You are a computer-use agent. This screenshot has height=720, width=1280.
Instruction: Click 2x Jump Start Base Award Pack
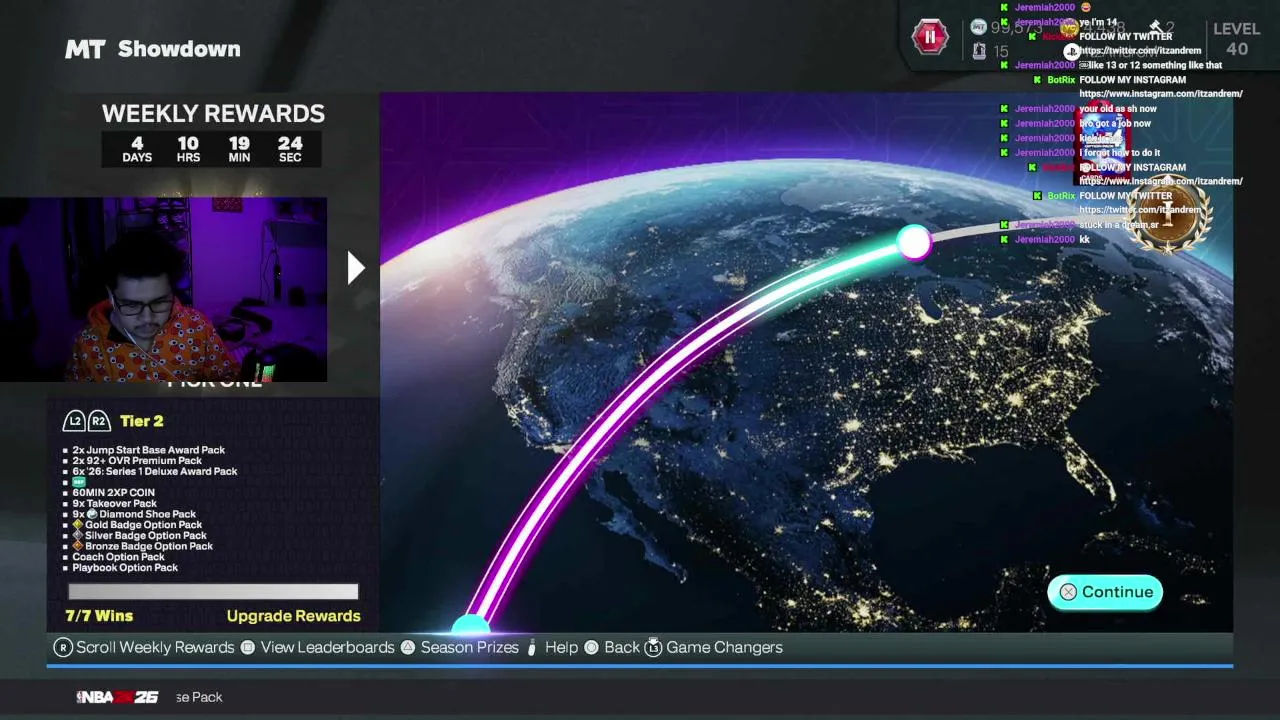[x=148, y=450]
